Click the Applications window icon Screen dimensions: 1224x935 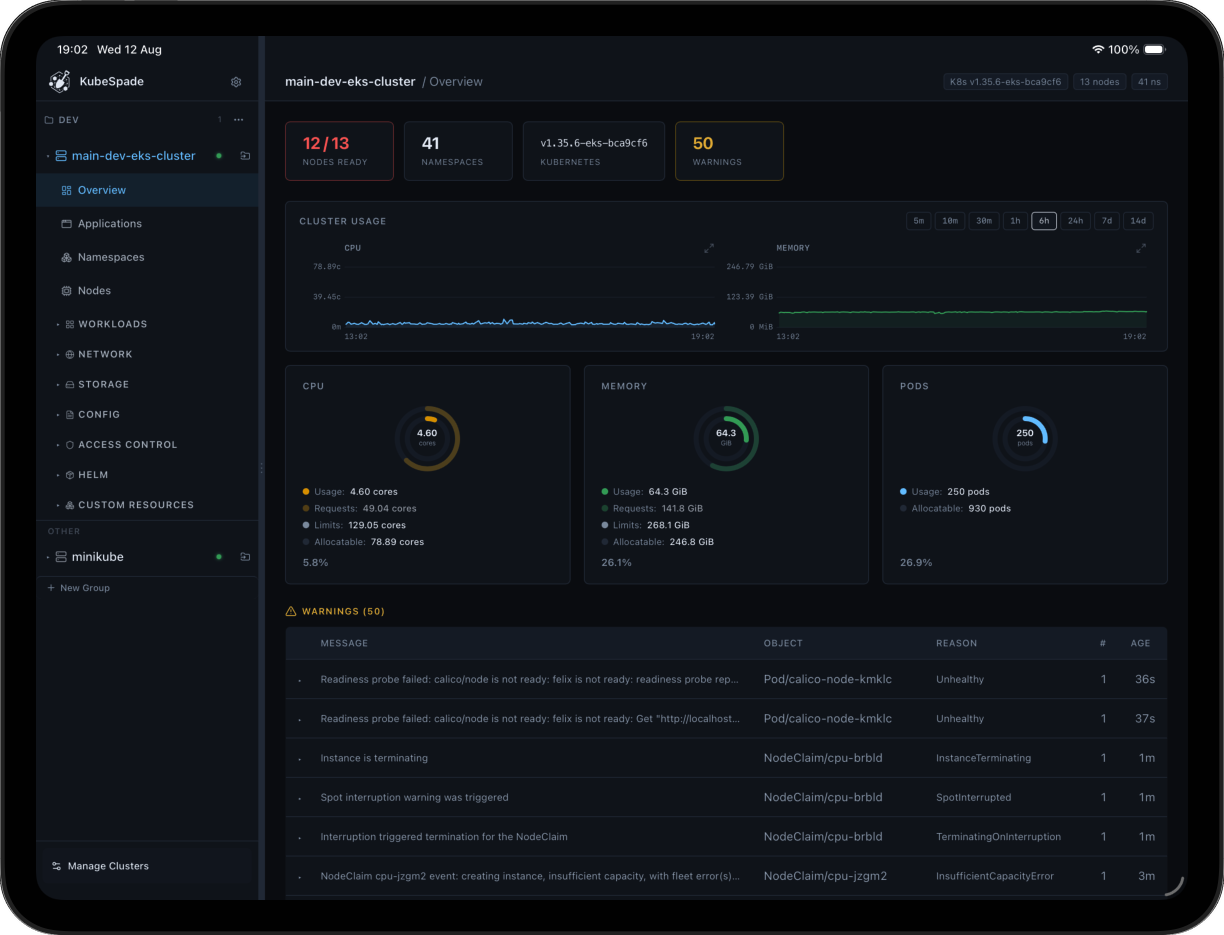tap(67, 224)
